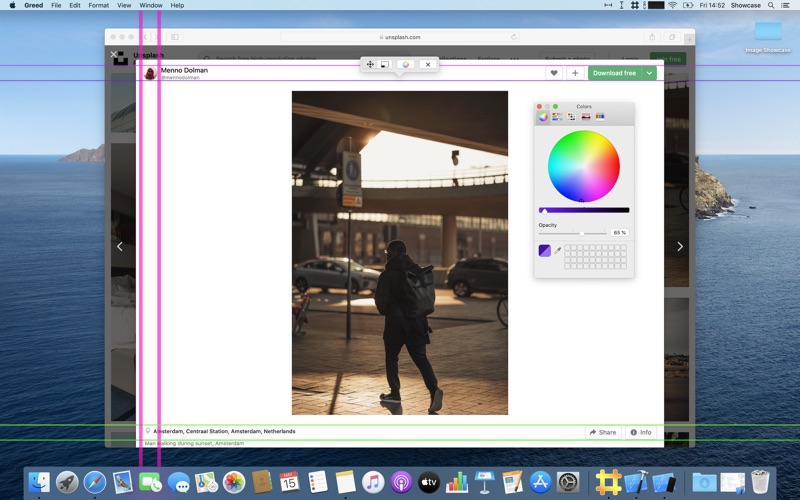Screen dimensions: 800x500
Task: Click the Download free button
Action: click(614, 73)
